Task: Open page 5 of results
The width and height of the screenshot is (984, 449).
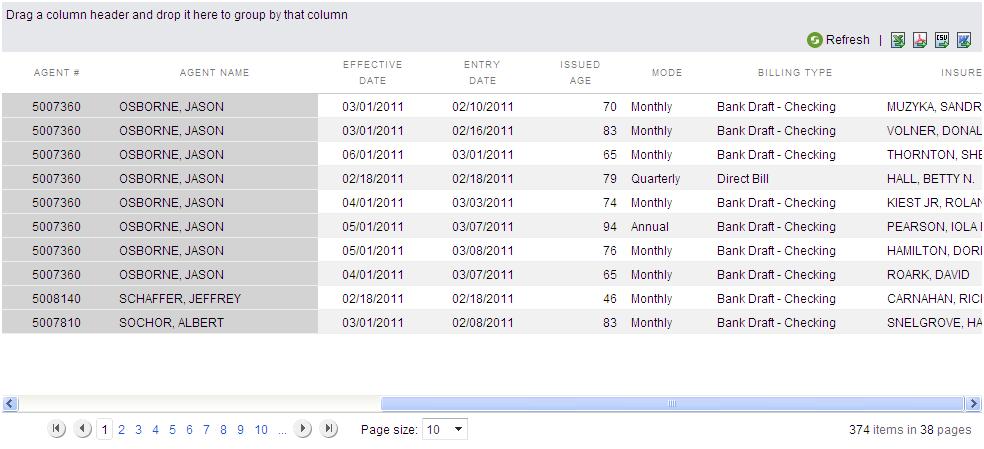Action: tap(172, 430)
